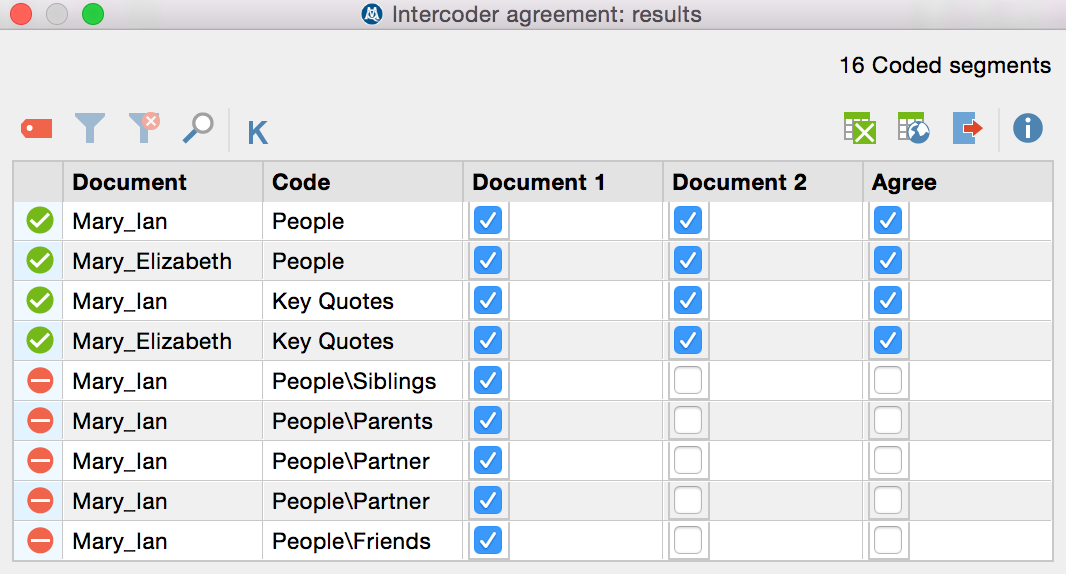The height and width of the screenshot is (574, 1066).
Task: Apply the filter funnel icon
Action: pos(90,128)
